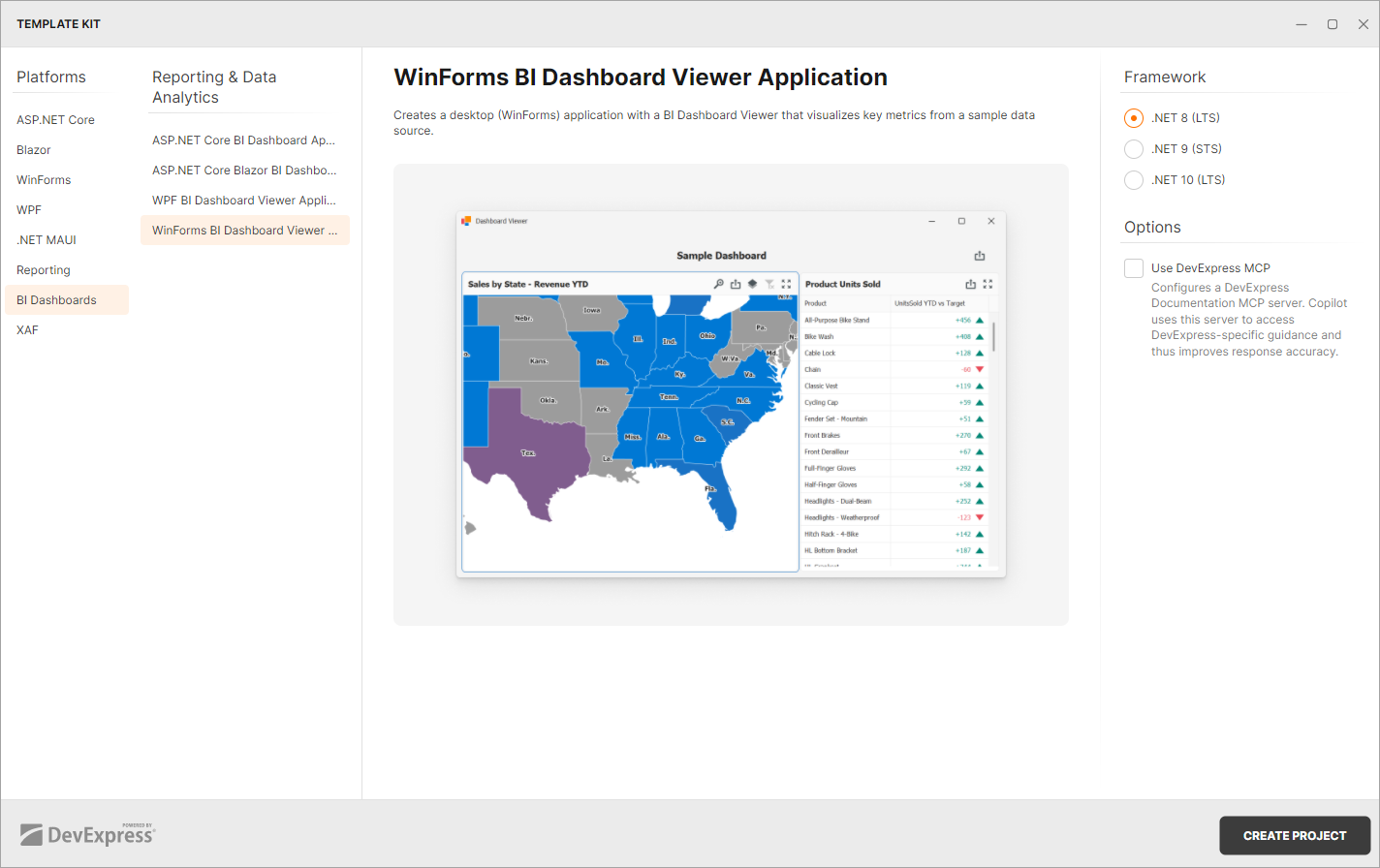The height and width of the screenshot is (868, 1380).
Task: Choose the .NET 10 (LTS) framework
Action: pyautogui.click(x=1134, y=179)
